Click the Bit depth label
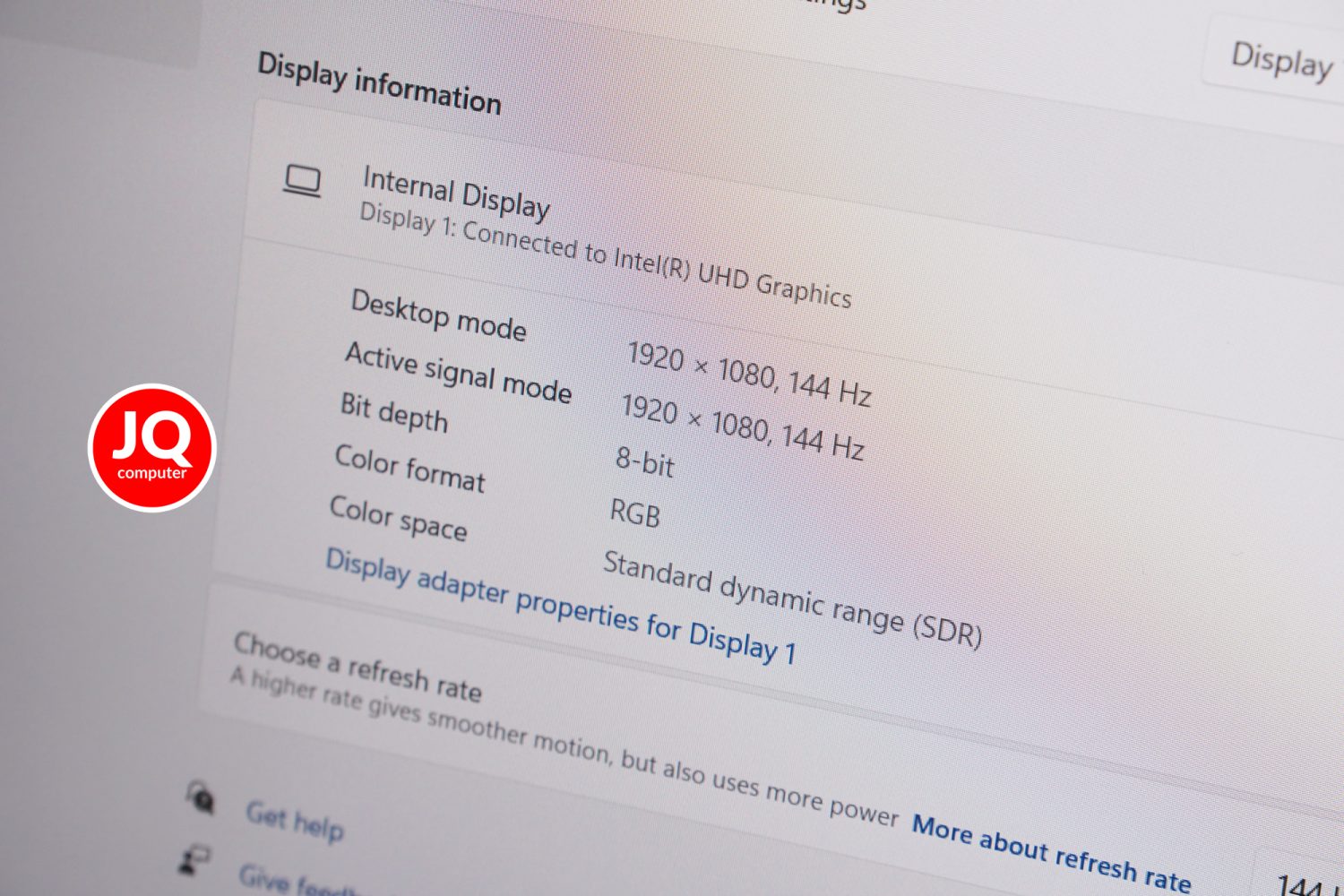 [394, 412]
